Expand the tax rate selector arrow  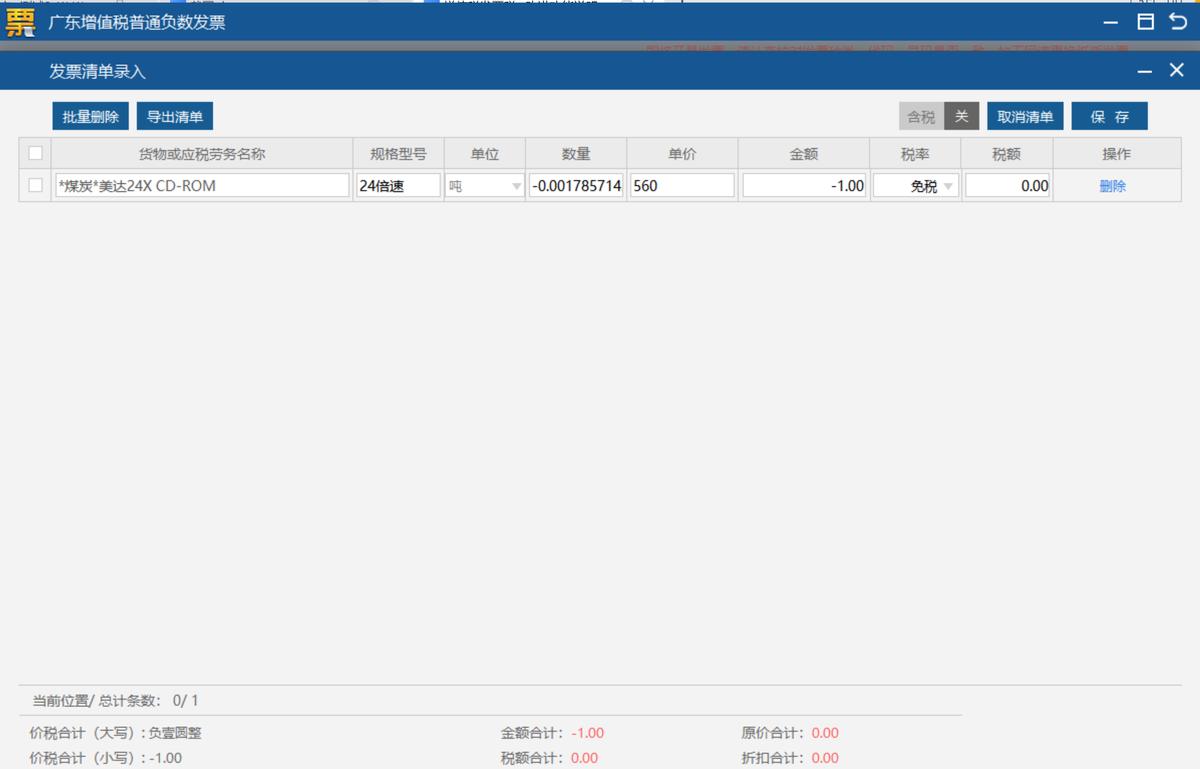(x=947, y=185)
